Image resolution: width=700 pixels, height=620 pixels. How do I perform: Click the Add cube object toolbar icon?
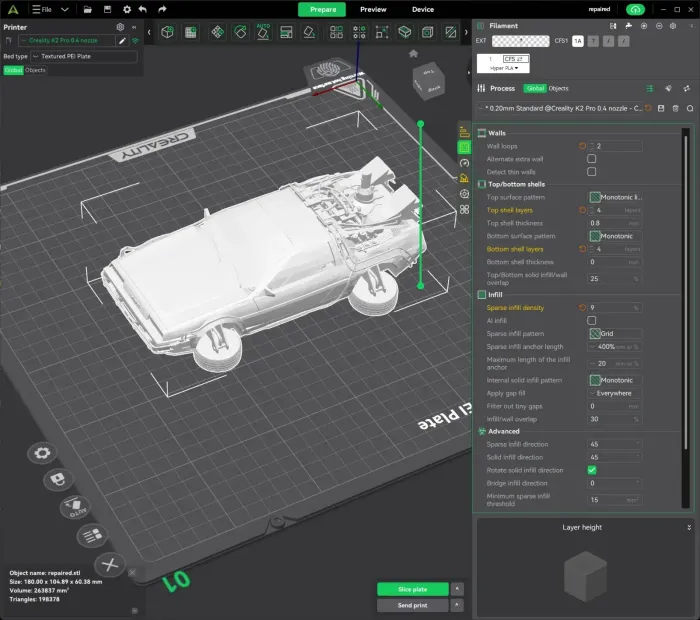pos(167,32)
